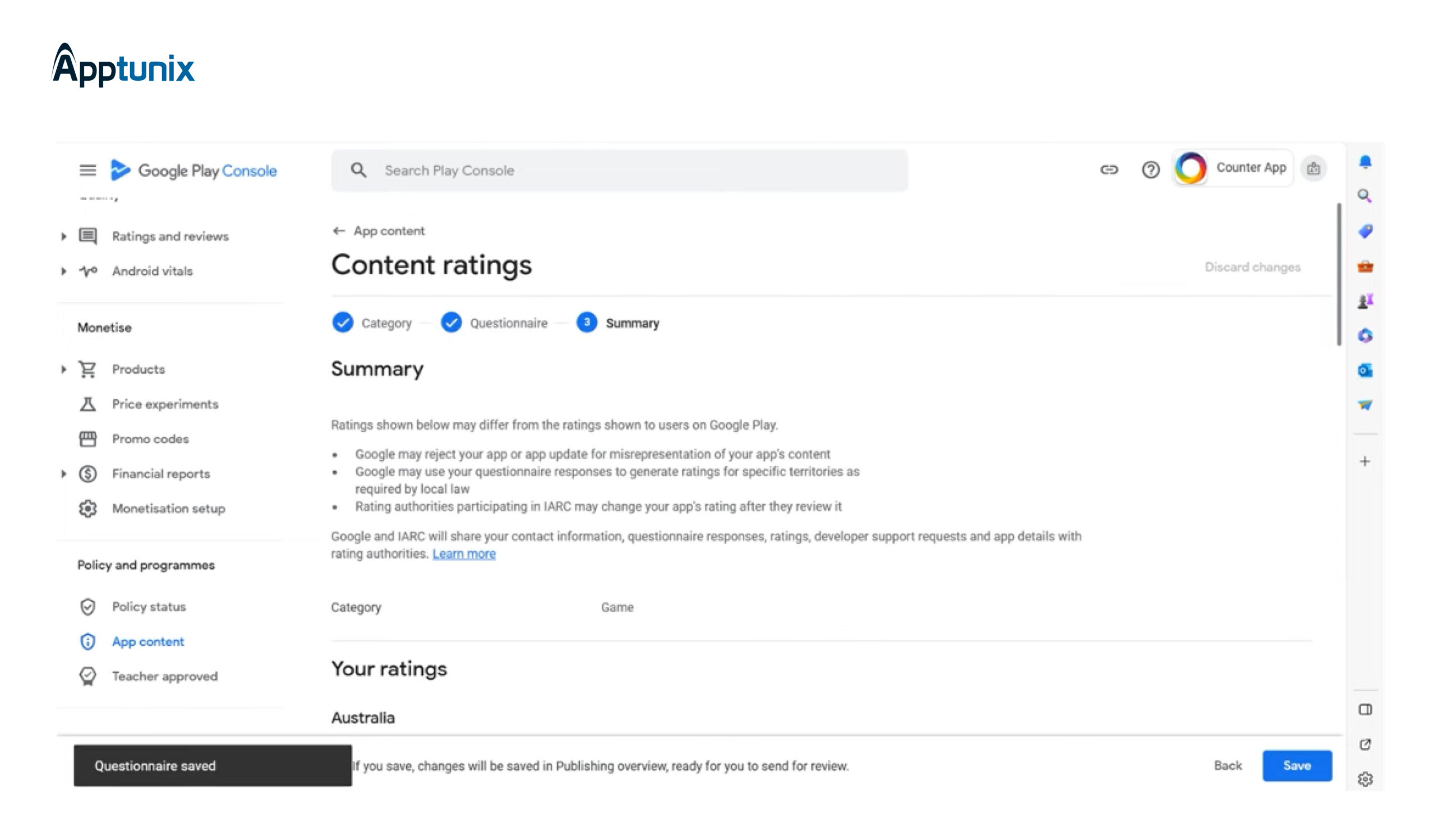1436x840 pixels.
Task: Click the copy link icon
Action: (1108, 170)
